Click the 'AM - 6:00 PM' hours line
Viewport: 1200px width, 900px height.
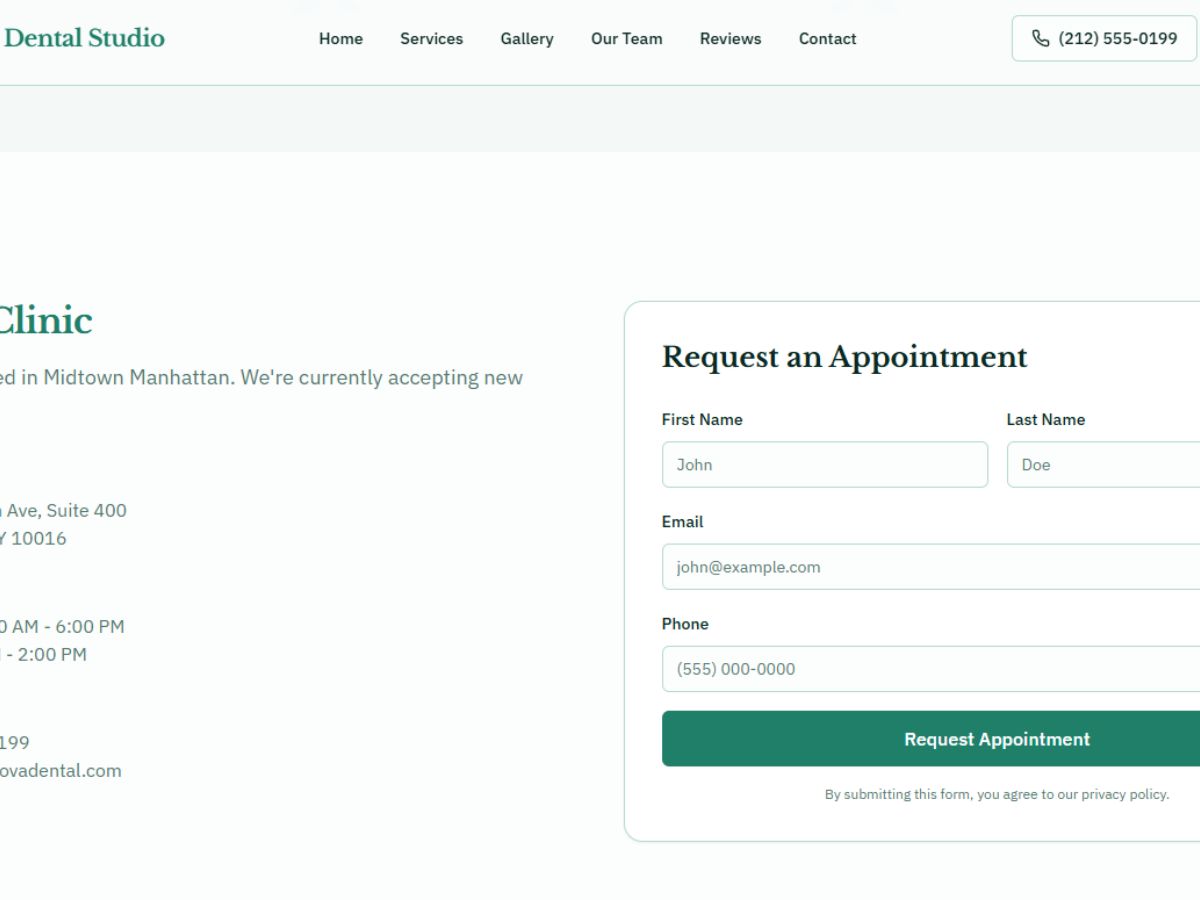tap(62, 627)
